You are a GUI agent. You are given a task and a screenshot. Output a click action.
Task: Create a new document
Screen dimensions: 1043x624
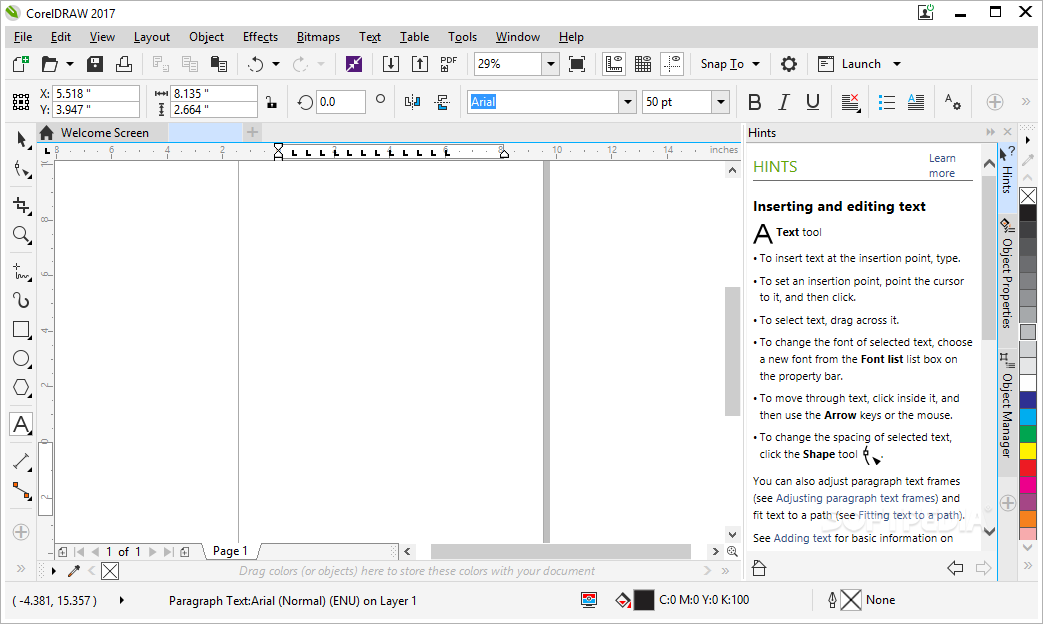pyautogui.click(x=21, y=64)
